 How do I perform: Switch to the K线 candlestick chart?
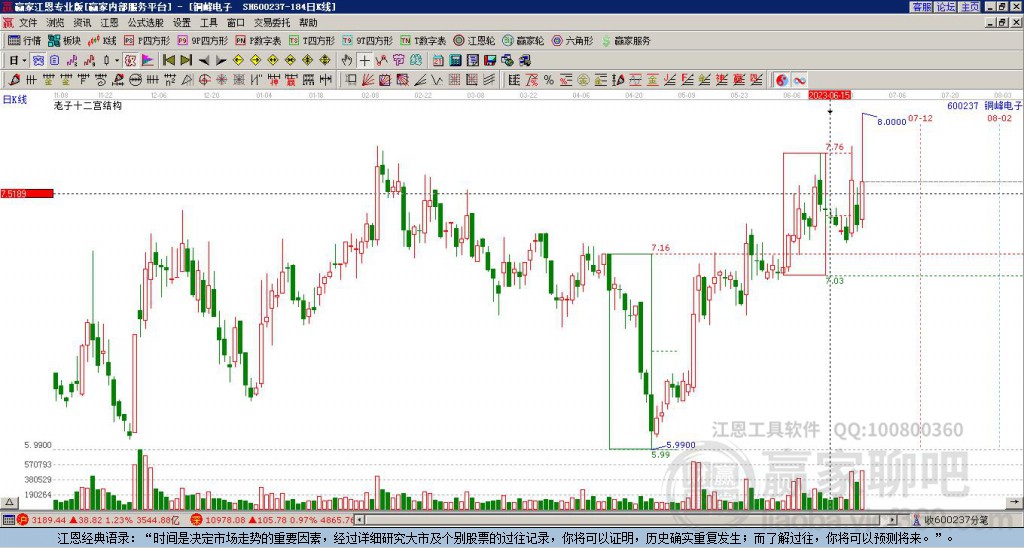pos(102,40)
